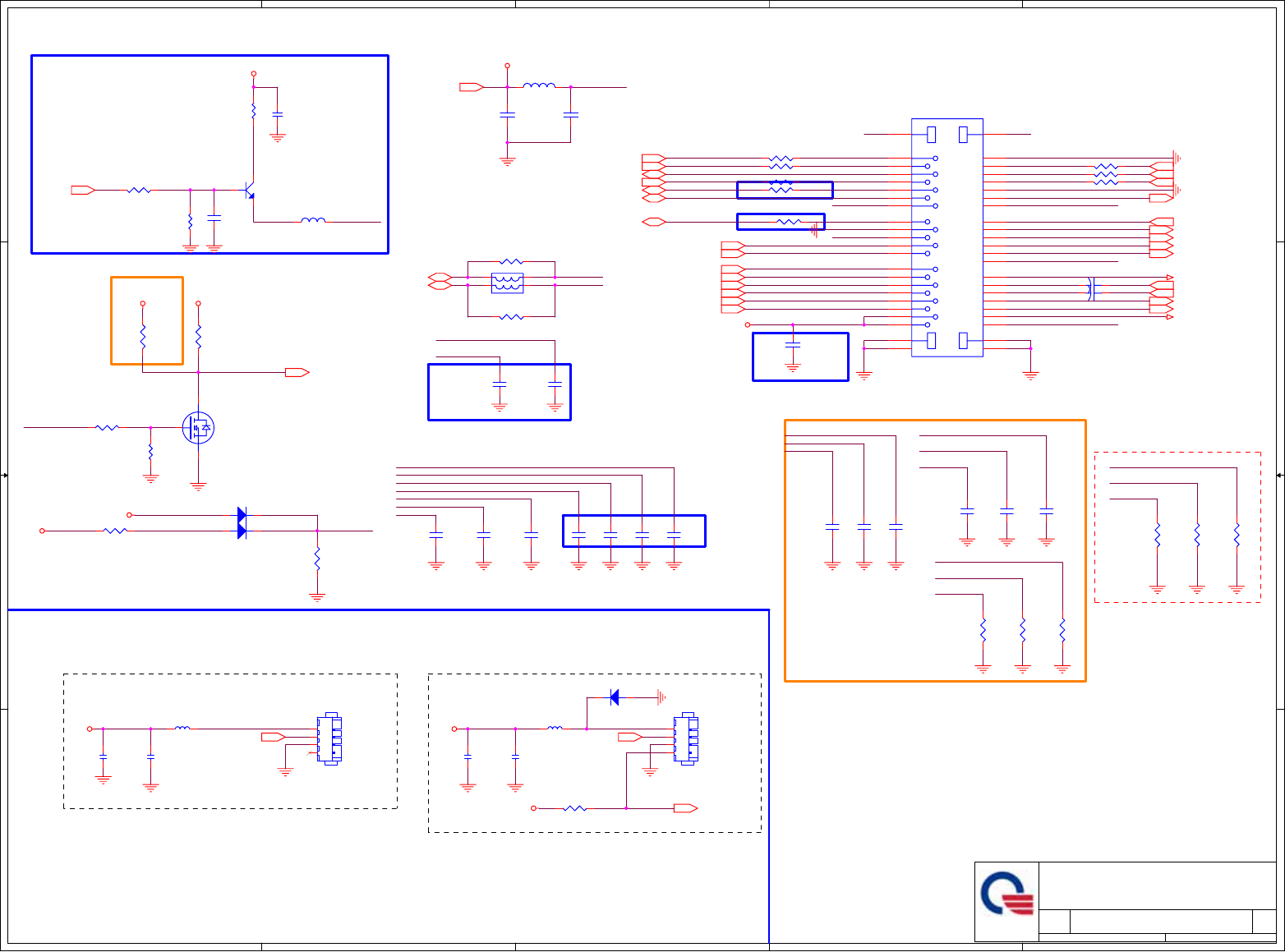Select the port symbol beside the left dashed-box connector
The image size is (1285, 952).
coord(274,737)
